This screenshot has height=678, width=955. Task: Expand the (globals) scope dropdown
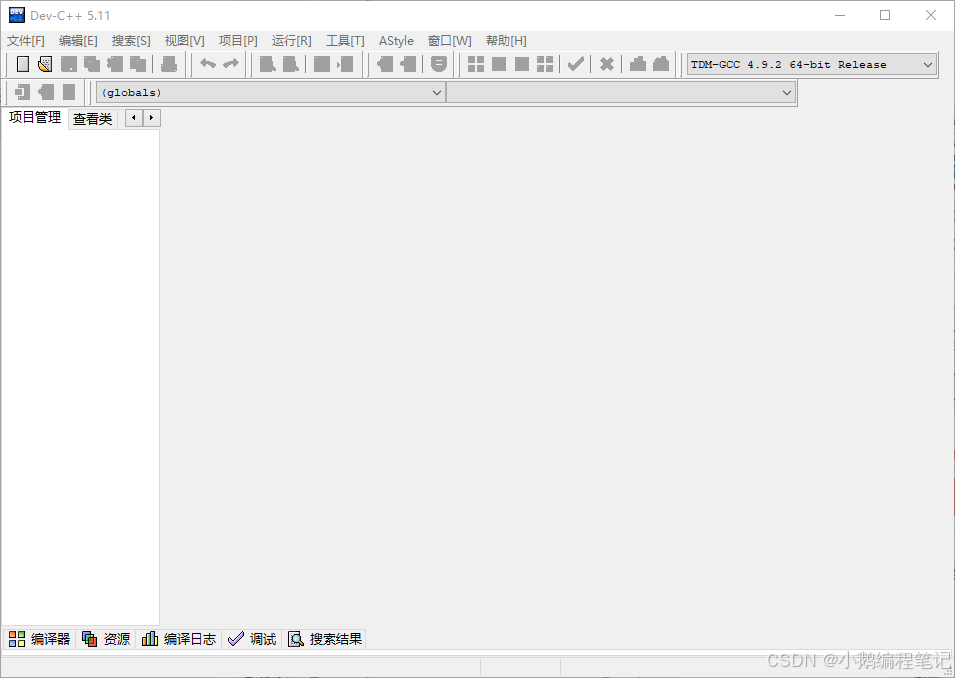(270, 93)
